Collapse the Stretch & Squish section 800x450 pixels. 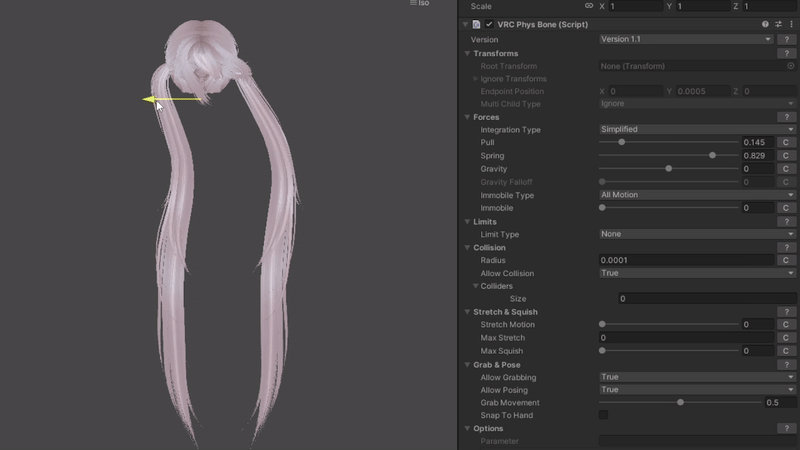[x=466, y=312]
